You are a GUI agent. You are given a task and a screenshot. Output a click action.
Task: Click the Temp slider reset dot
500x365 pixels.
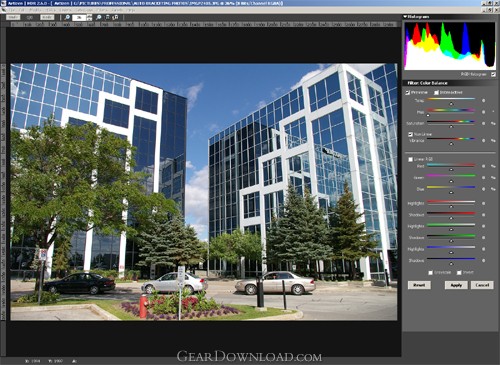483,100
